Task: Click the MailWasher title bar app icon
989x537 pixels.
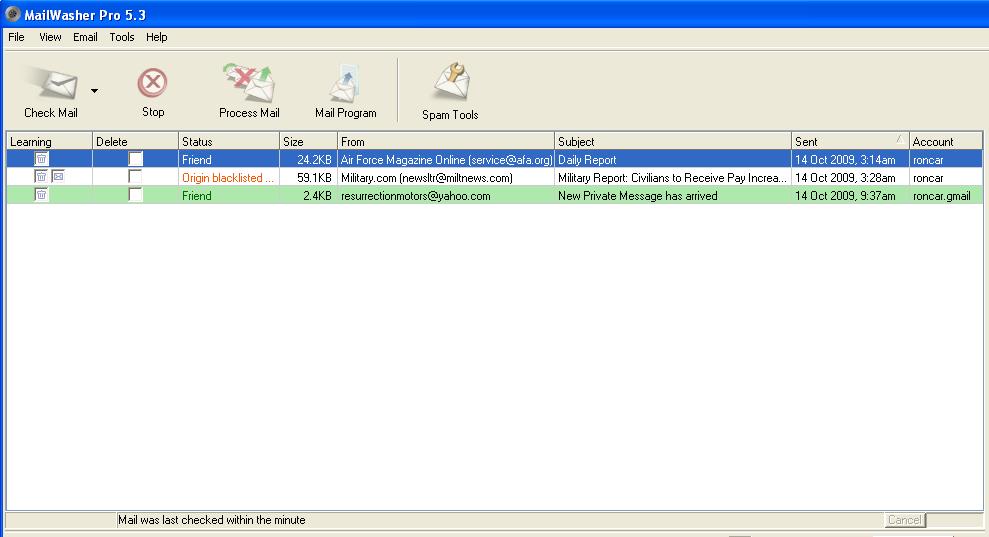Action: pos(13,14)
